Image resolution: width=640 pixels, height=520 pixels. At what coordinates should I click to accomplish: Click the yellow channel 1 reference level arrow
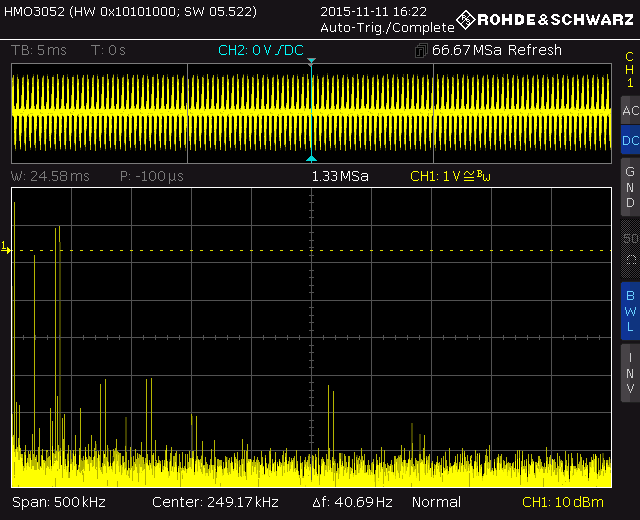tap(6, 247)
